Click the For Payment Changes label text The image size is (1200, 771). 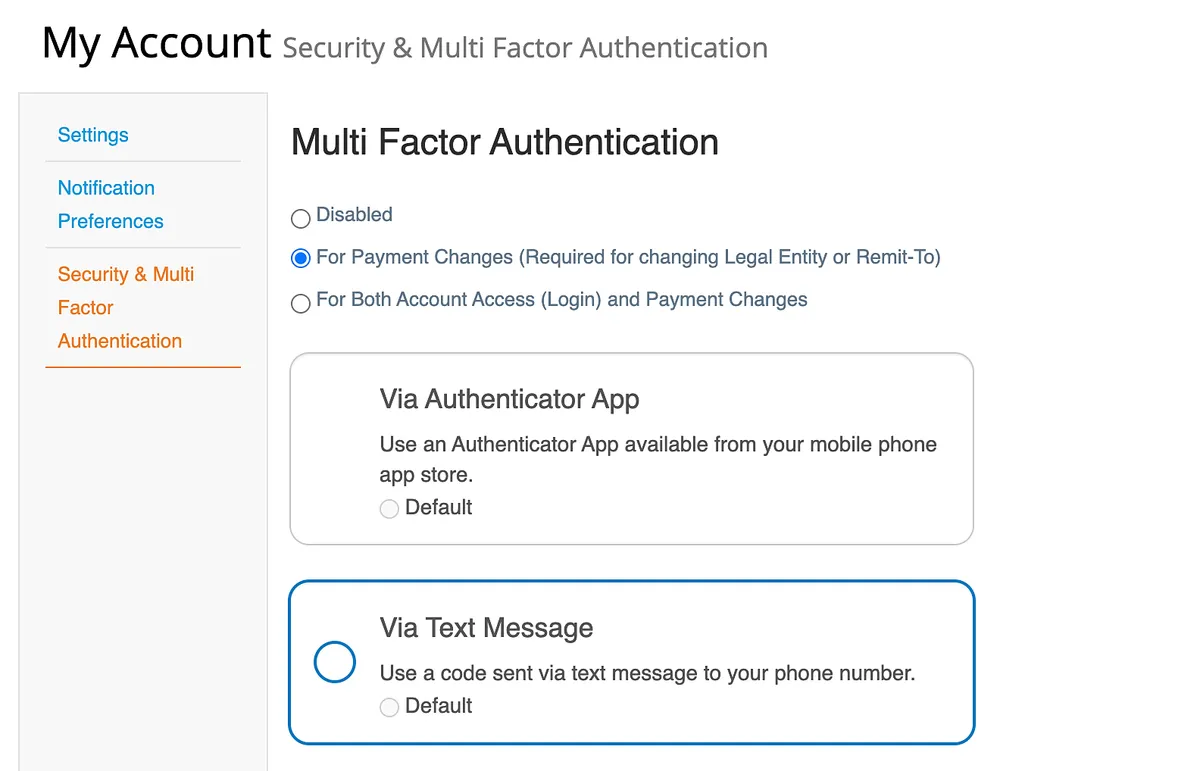(x=628, y=257)
